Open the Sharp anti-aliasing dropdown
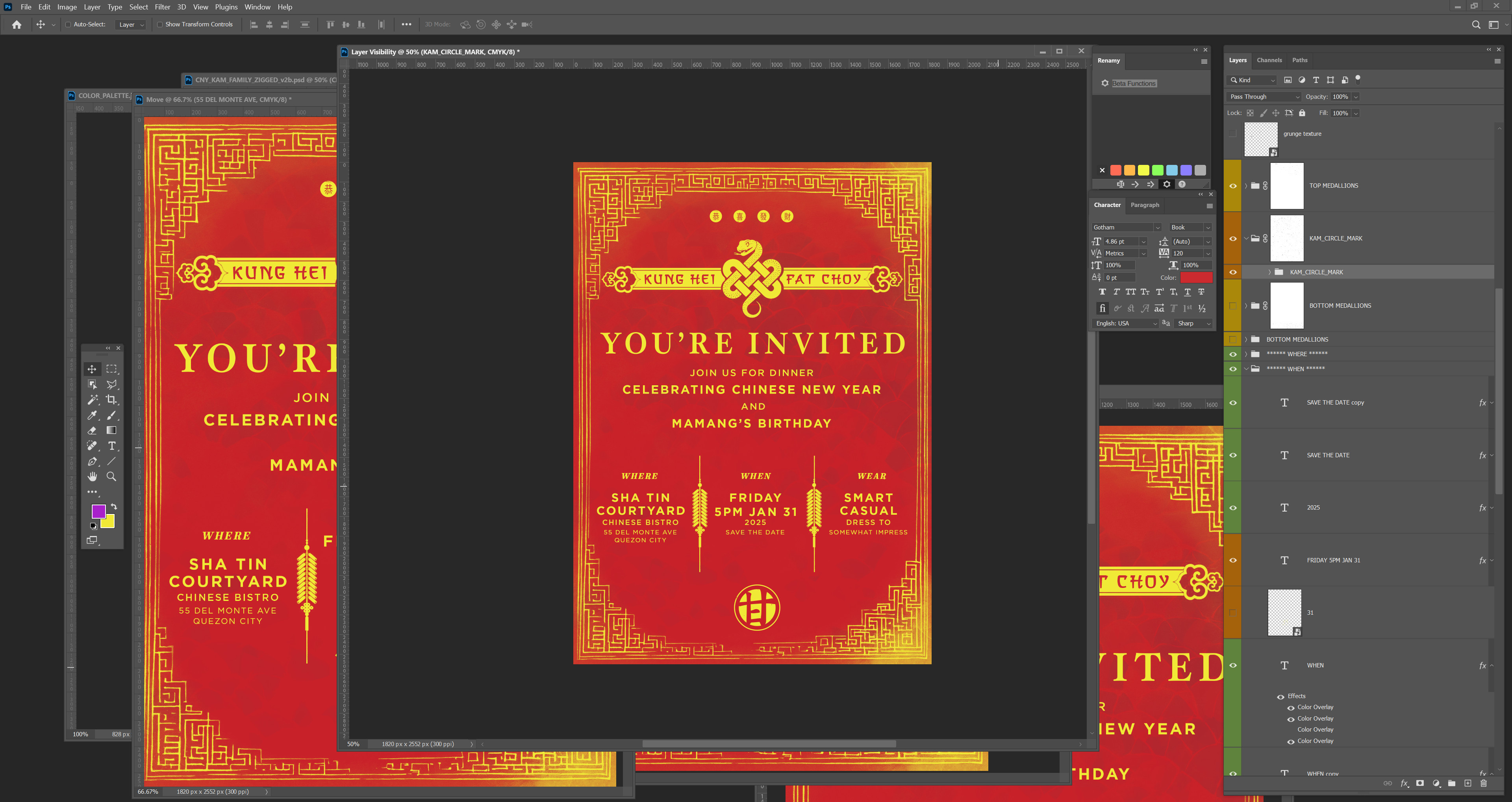 click(1194, 323)
